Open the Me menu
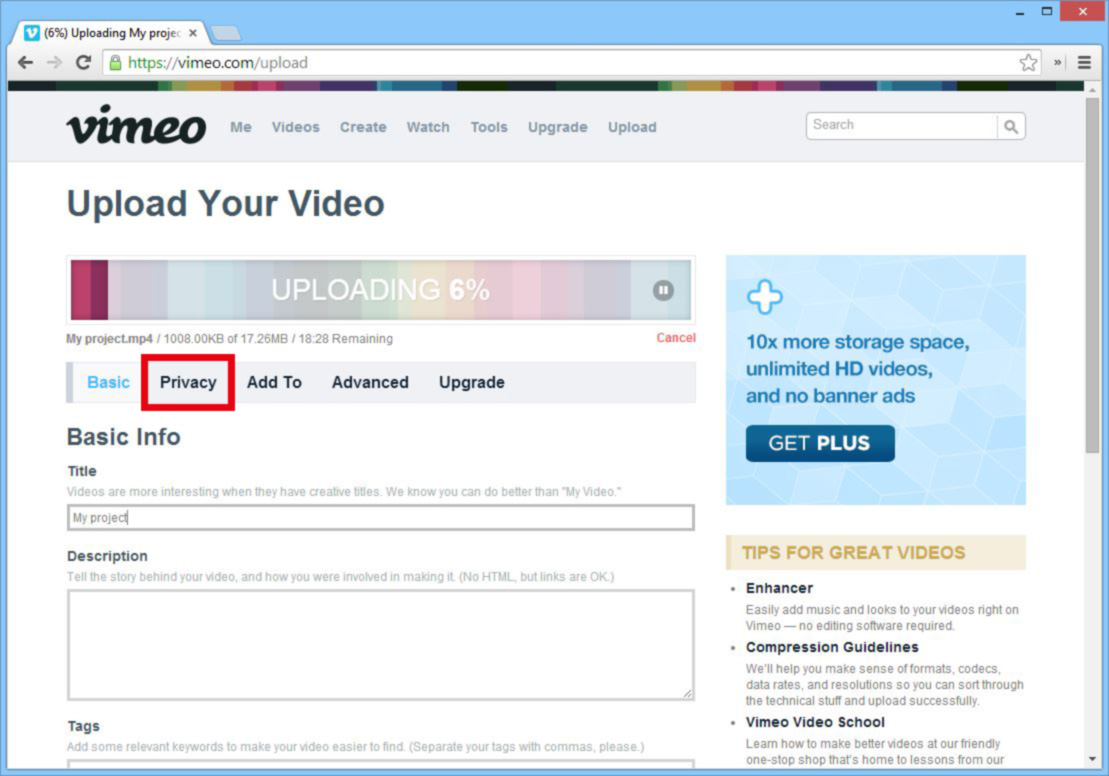Image resolution: width=1109 pixels, height=776 pixels. (x=240, y=127)
